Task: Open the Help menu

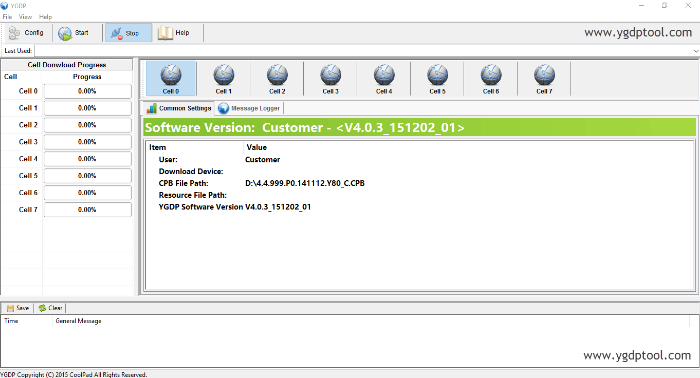Action: [45, 17]
